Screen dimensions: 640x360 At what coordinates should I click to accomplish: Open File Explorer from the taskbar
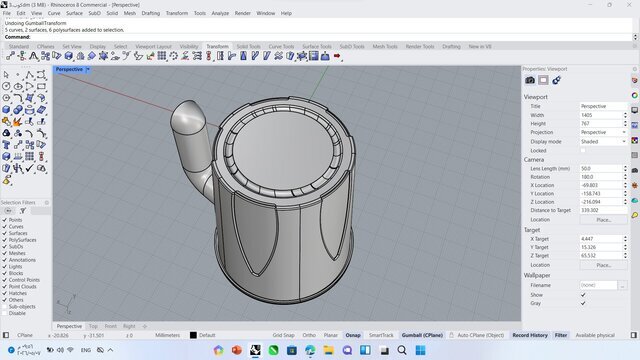pyautogui.click(x=329, y=350)
